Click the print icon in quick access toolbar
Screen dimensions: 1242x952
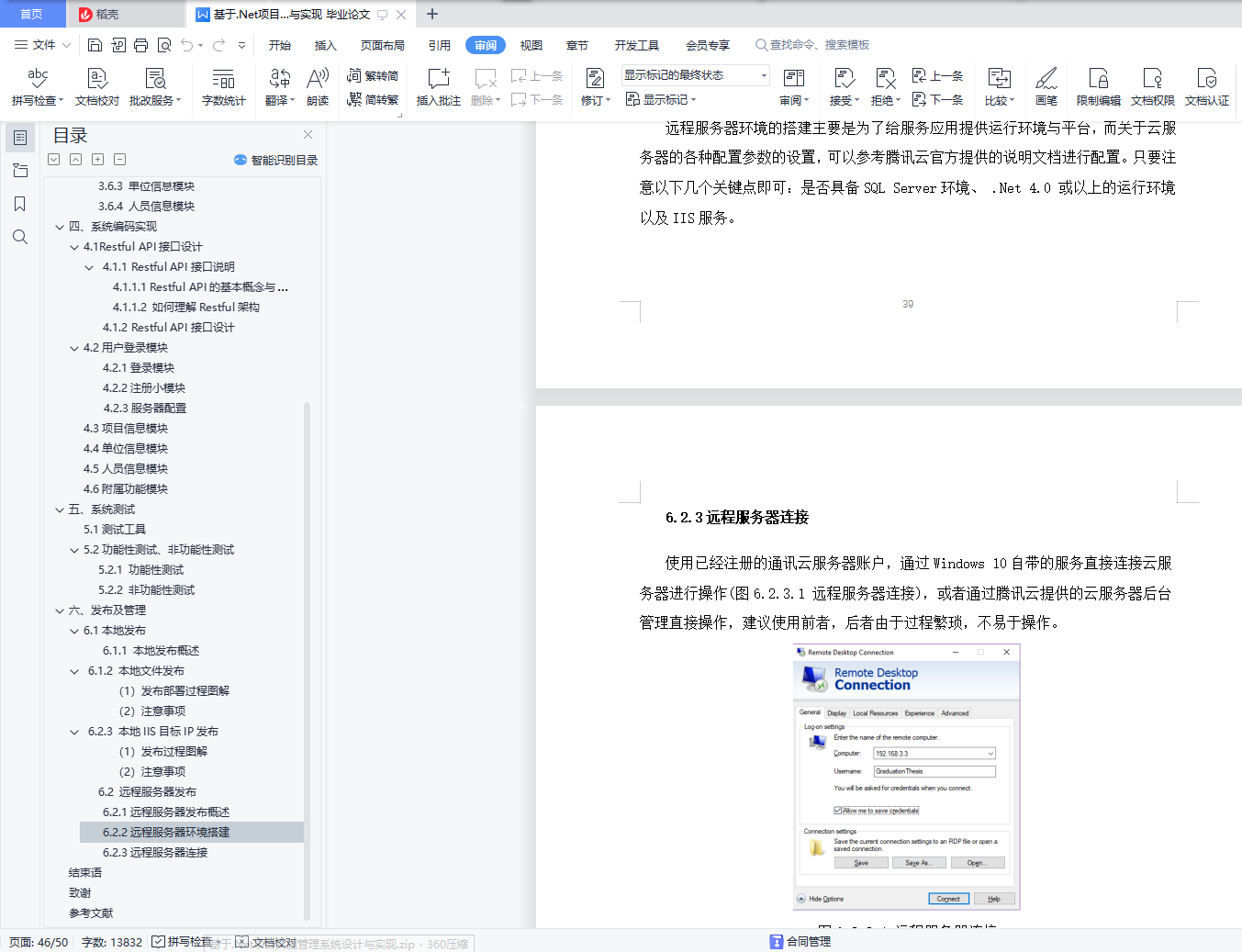tap(140, 45)
